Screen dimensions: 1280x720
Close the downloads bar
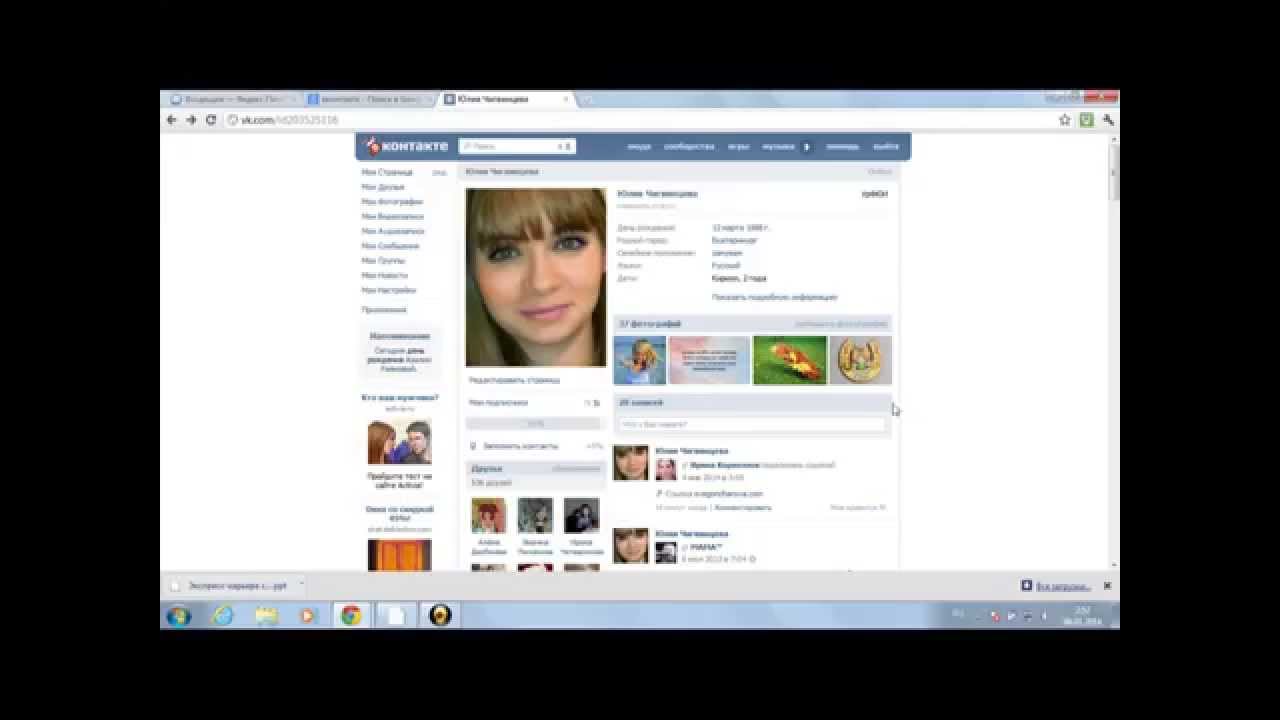[1107, 585]
